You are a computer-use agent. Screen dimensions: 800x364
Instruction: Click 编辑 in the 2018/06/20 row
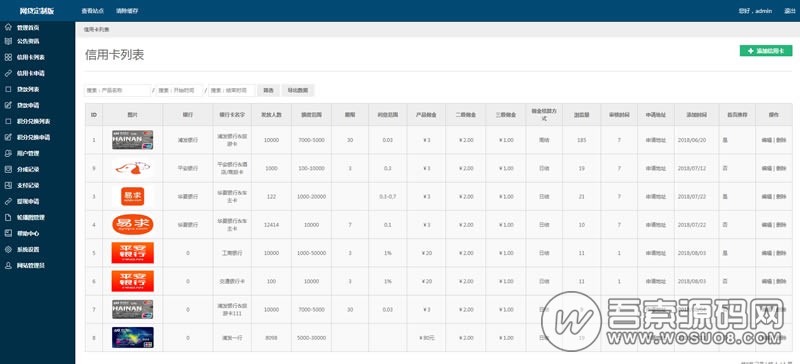[767, 140]
